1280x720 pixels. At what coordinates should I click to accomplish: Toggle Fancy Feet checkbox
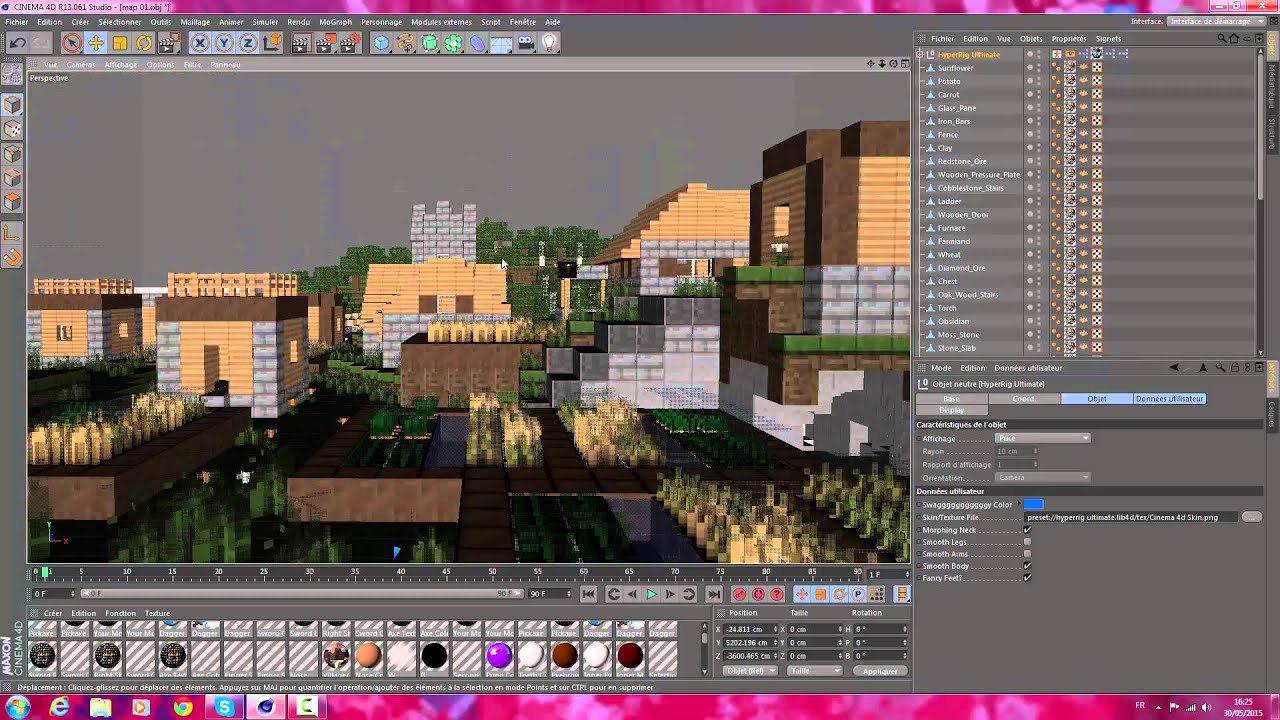click(1027, 578)
